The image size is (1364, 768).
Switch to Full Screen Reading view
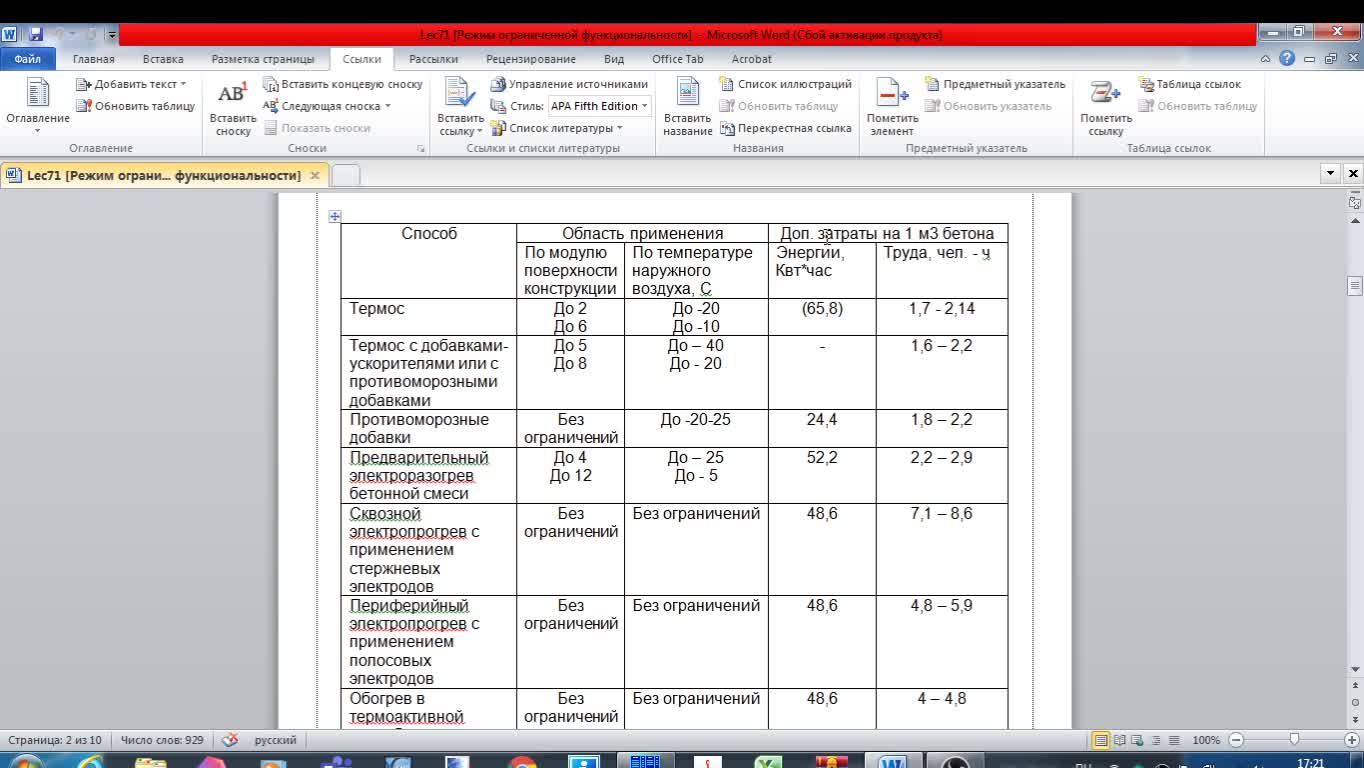click(1120, 740)
